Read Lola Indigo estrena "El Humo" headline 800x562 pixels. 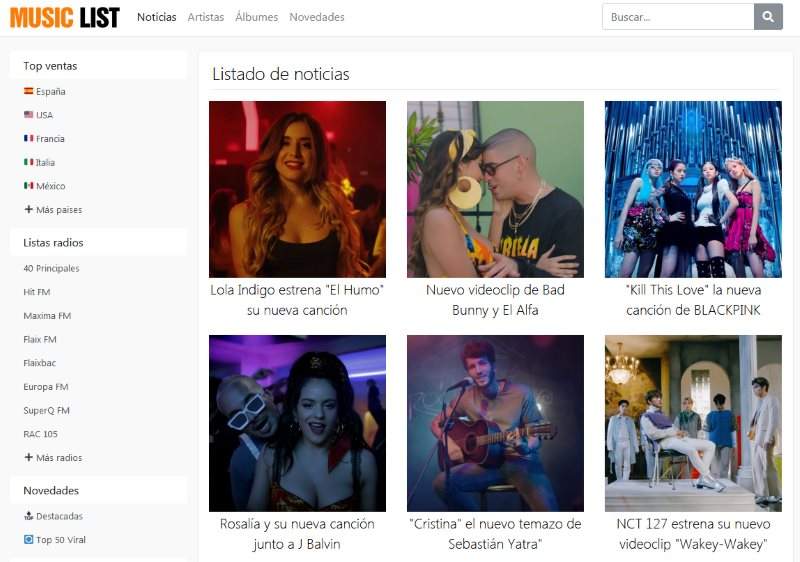coord(297,300)
